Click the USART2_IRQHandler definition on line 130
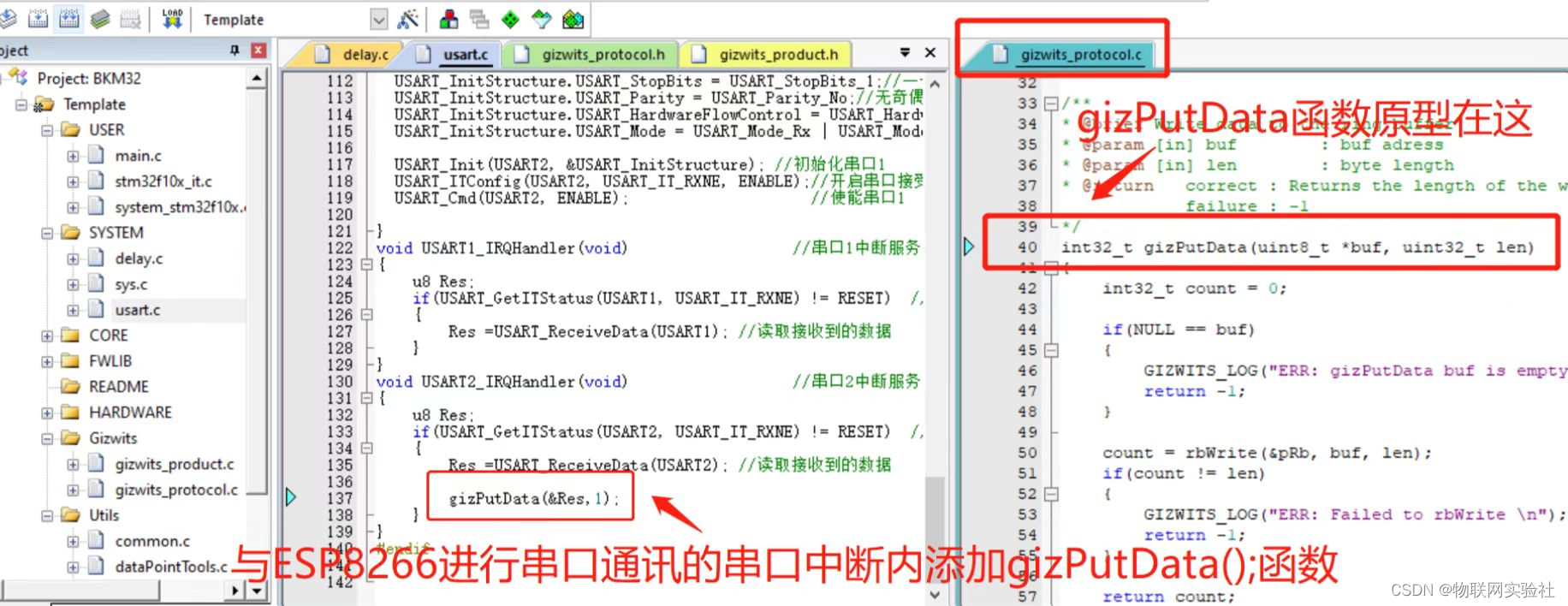This screenshot has width=1568, height=606. pyautogui.click(x=502, y=382)
